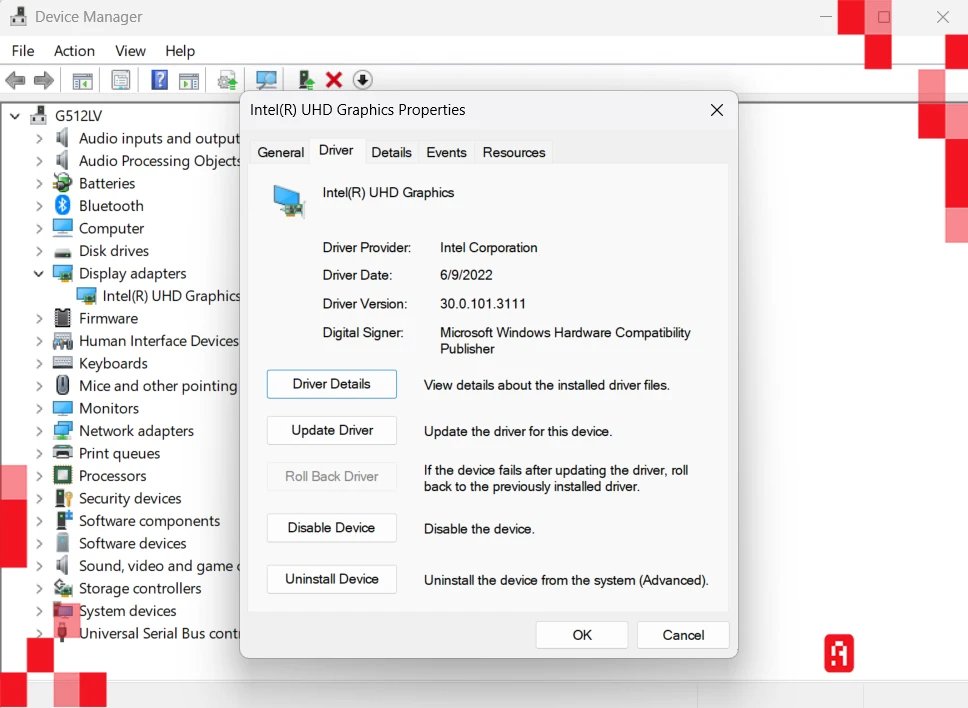This screenshot has height=708, width=968.
Task: Expand the Processors node
Action: [x=39, y=476]
